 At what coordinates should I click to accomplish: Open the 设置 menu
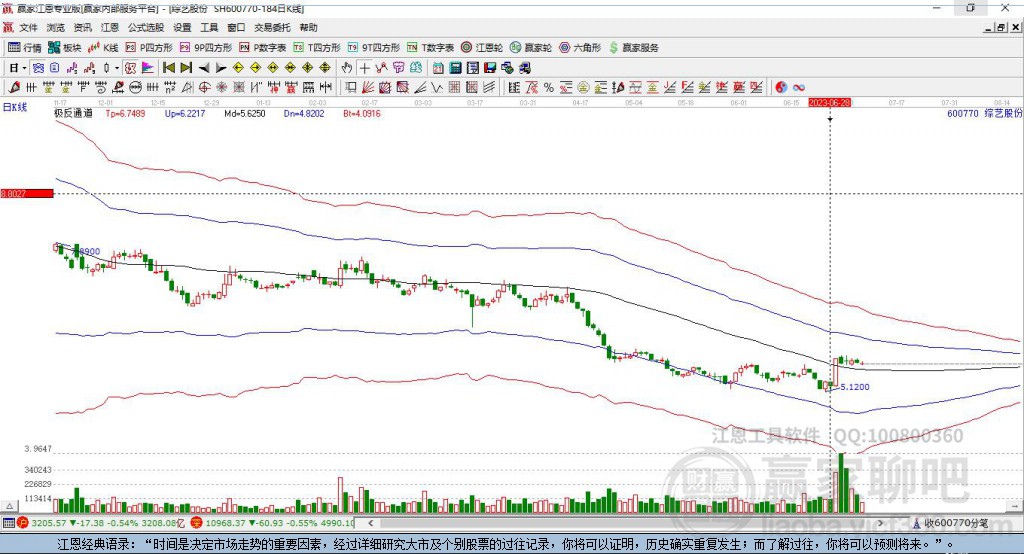pyautogui.click(x=182, y=27)
